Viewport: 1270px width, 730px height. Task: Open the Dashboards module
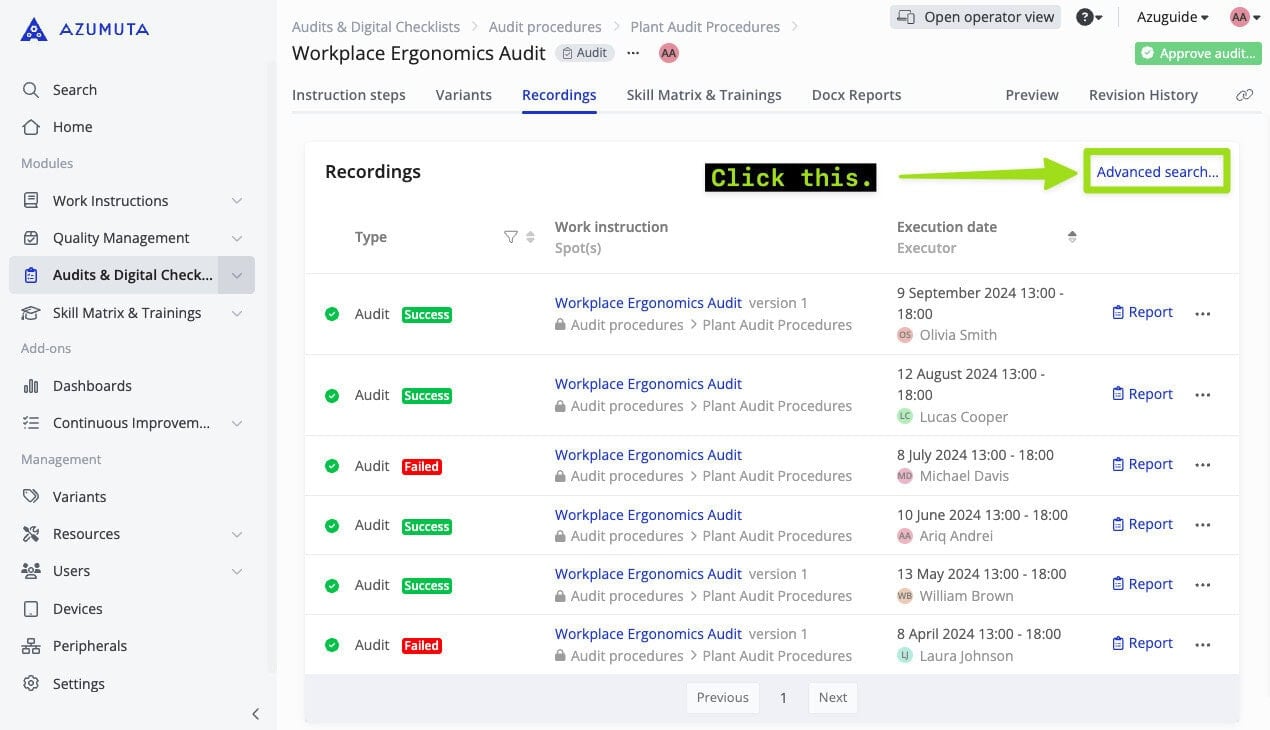tap(92, 385)
